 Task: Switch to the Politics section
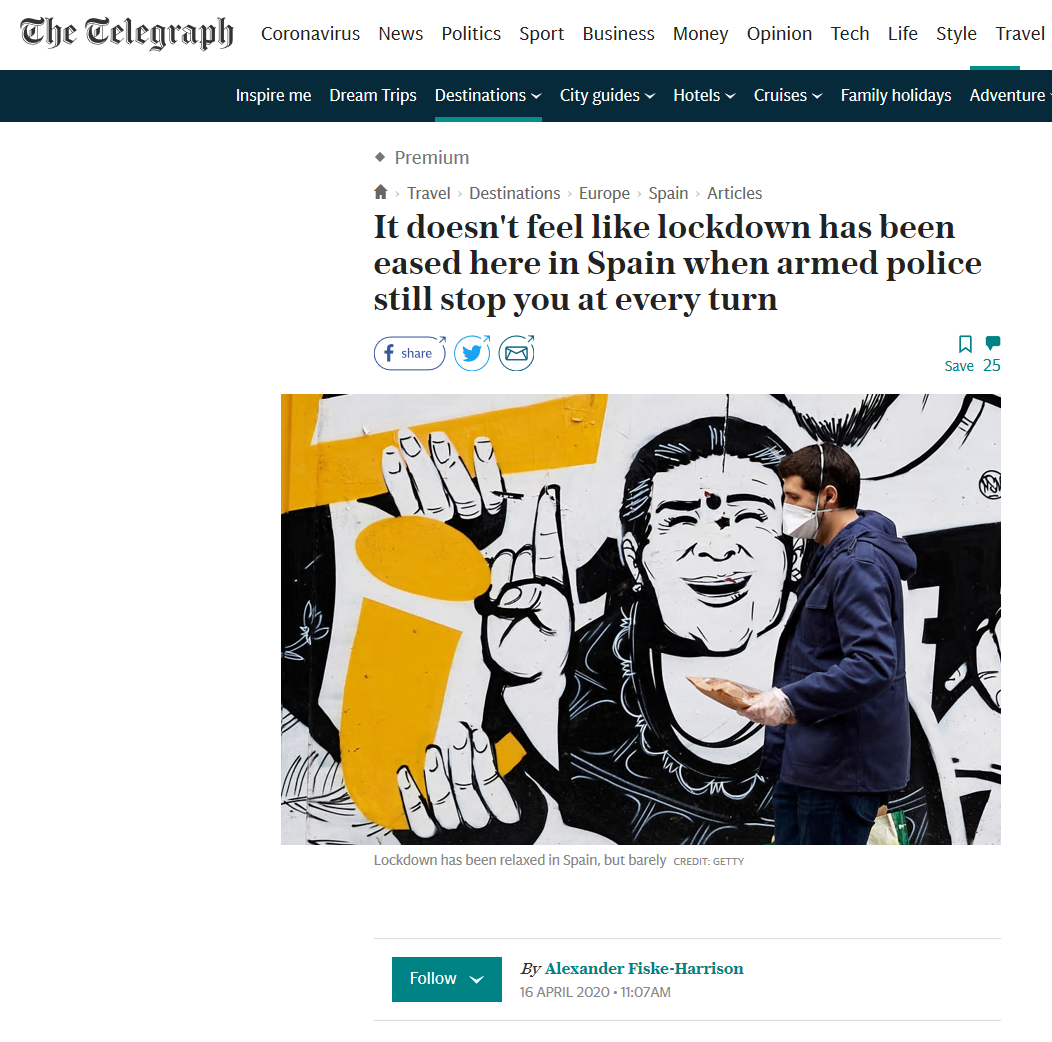click(x=471, y=34)
